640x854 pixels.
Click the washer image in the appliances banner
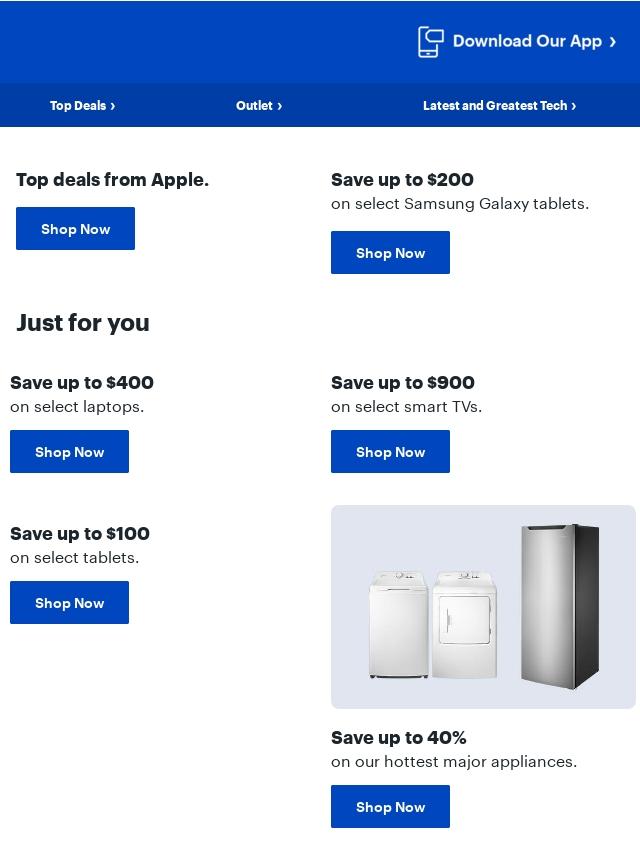click(x=399, y=625)
